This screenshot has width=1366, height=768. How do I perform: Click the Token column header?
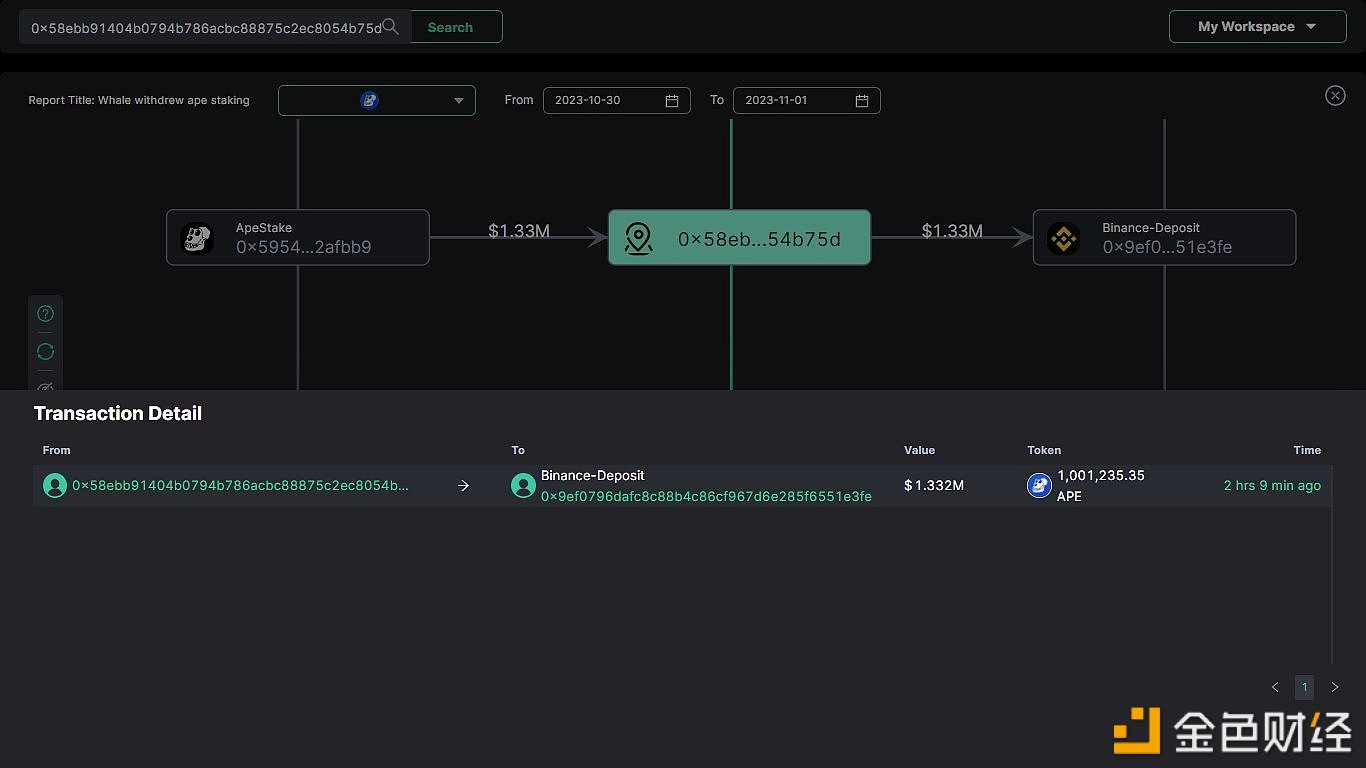pyautogui.click(x=1044, y=450)
